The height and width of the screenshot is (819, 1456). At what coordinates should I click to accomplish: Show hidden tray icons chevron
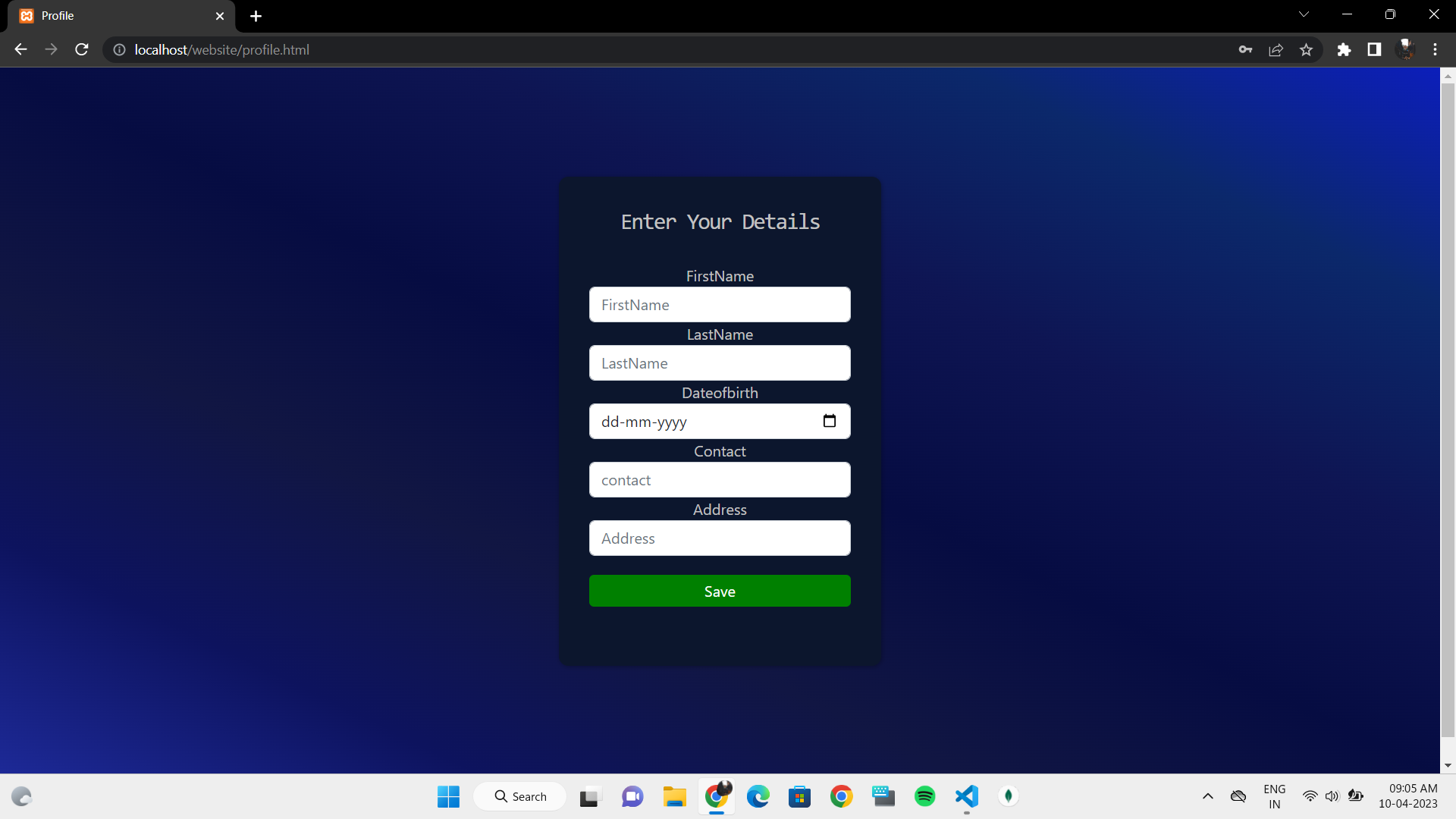[1208, 796]
